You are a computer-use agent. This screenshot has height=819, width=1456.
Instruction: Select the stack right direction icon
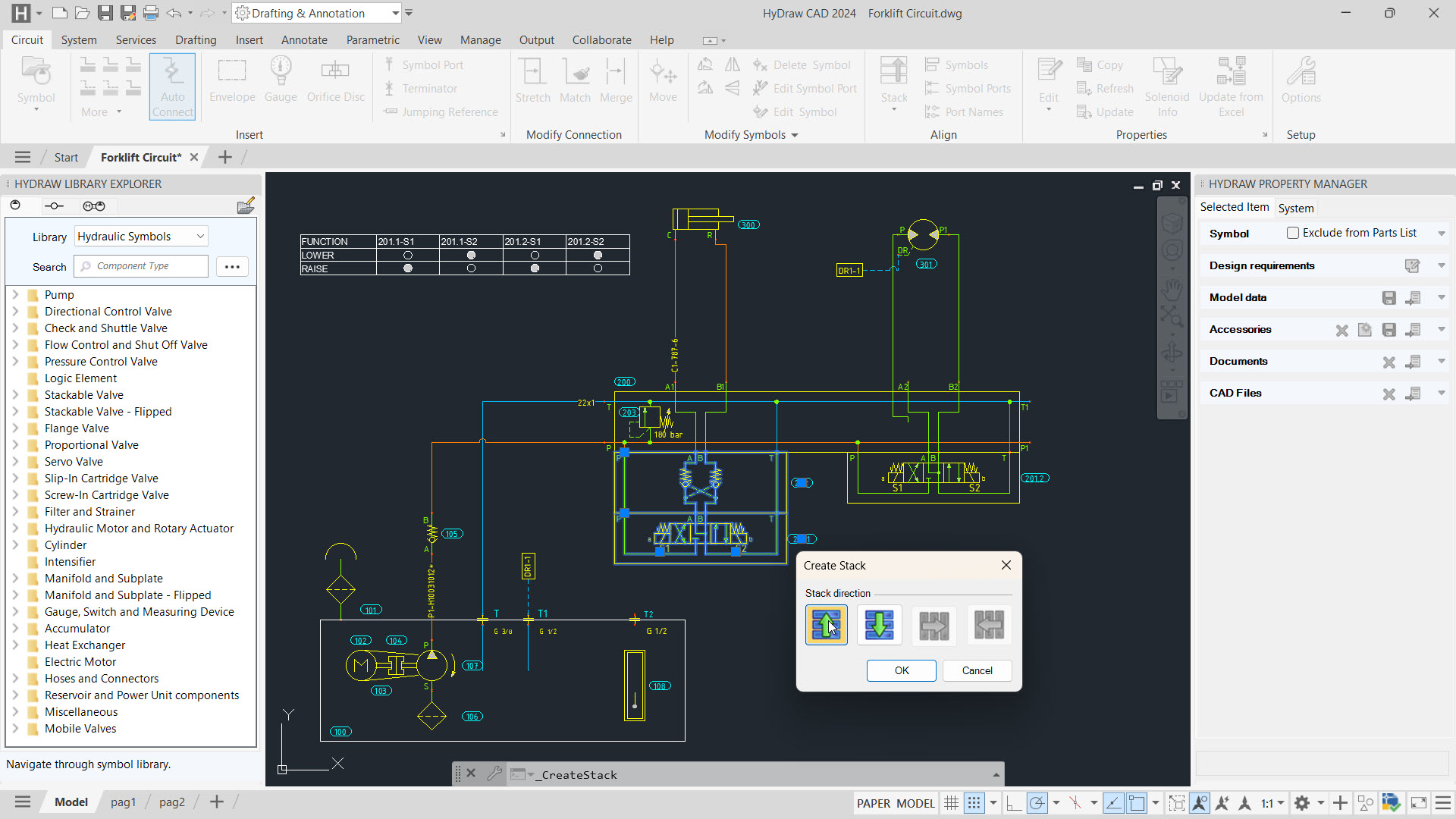934,626
